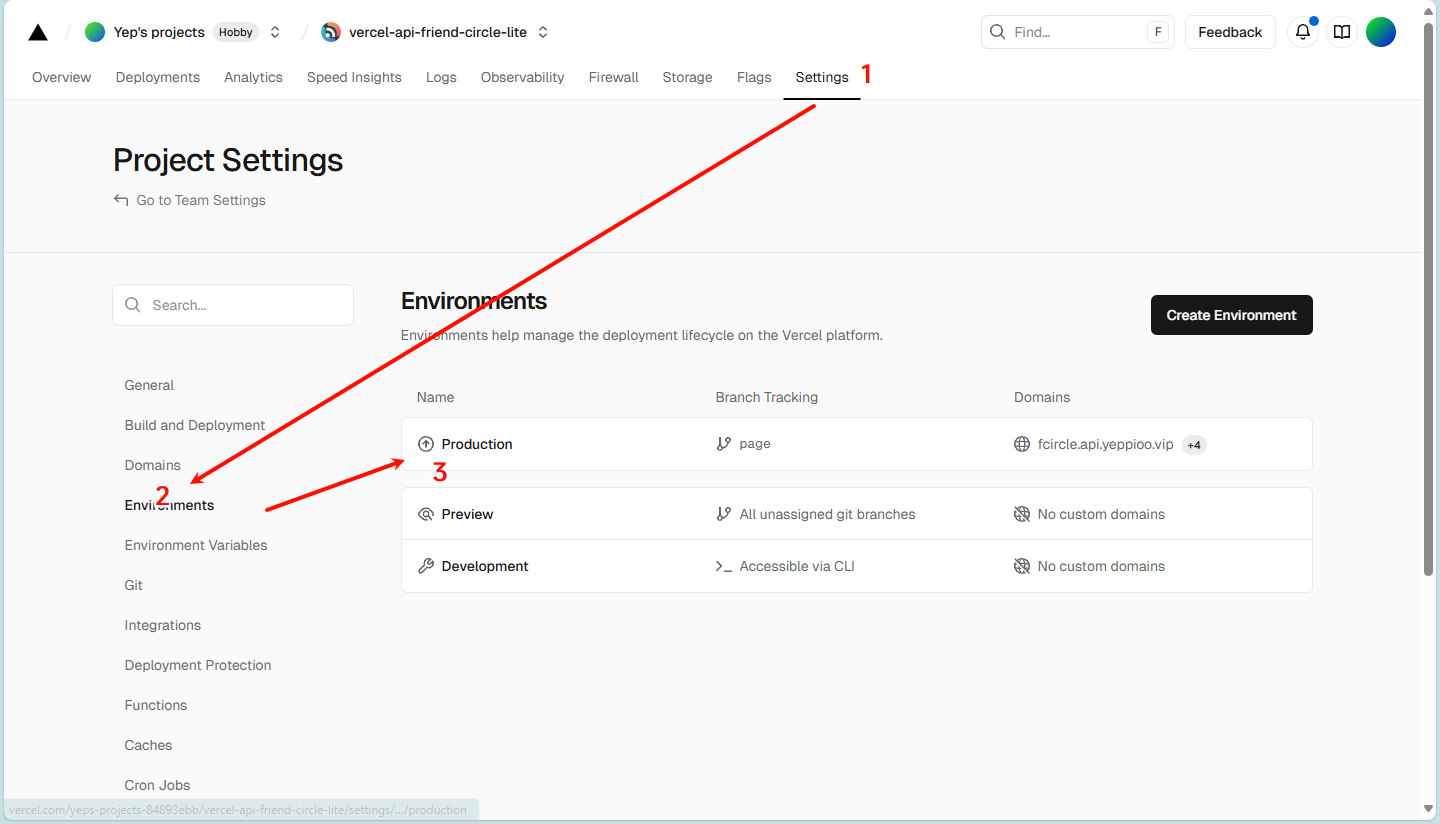Click the Yep's projects team avatar

point(95,32)
